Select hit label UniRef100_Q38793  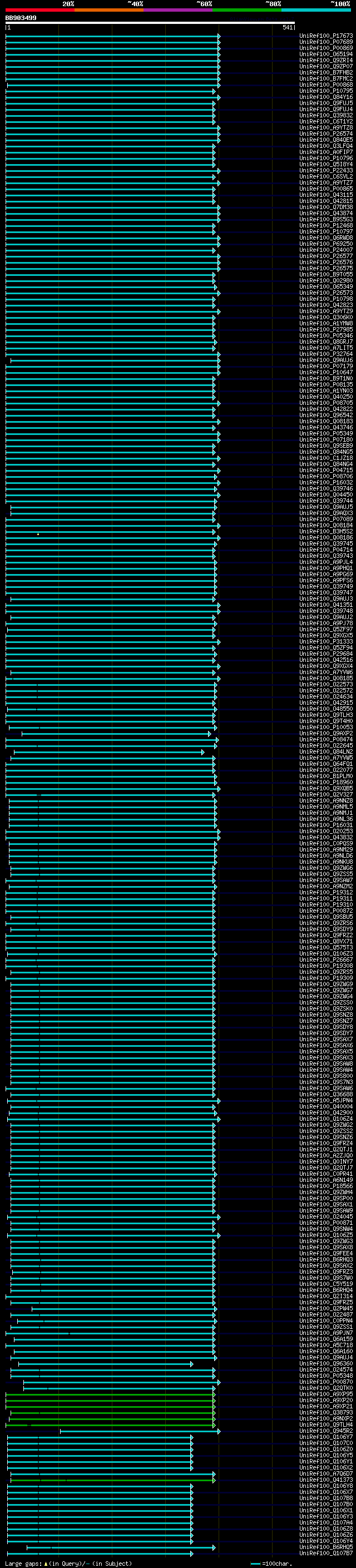tap(326, 1412)
